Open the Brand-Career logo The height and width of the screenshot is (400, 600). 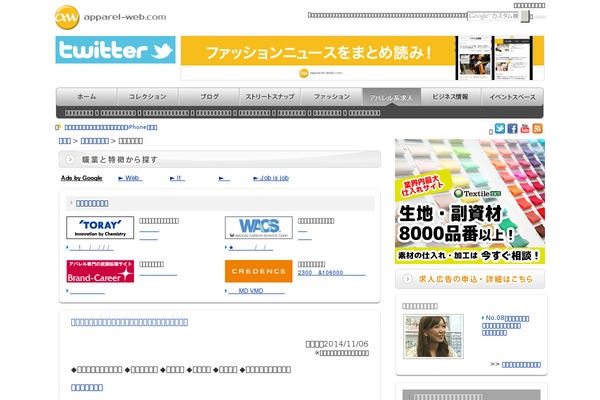pos(100,271)
